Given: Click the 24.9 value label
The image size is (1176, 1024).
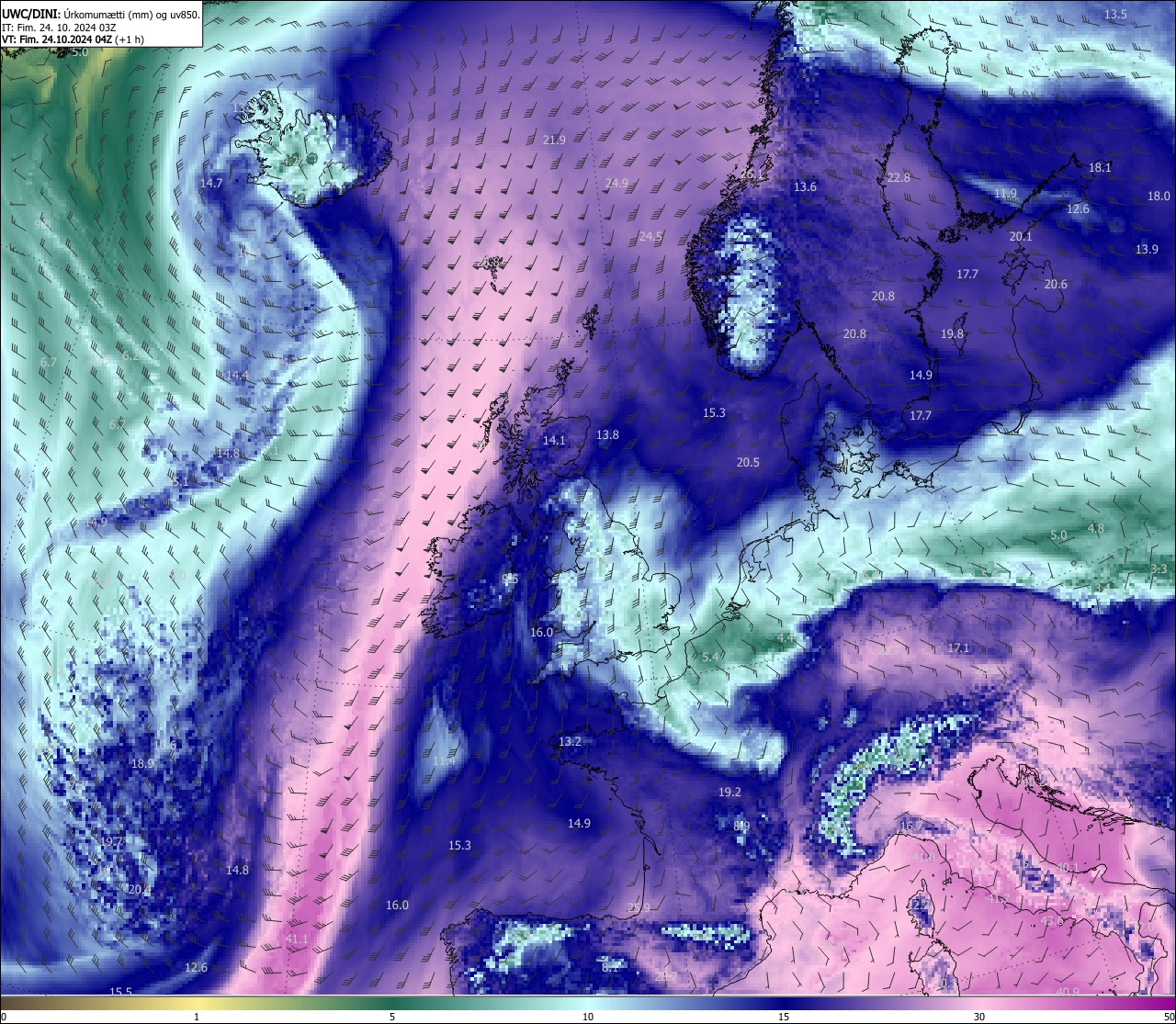Looking at the screenshot, I should coord(616,183).
